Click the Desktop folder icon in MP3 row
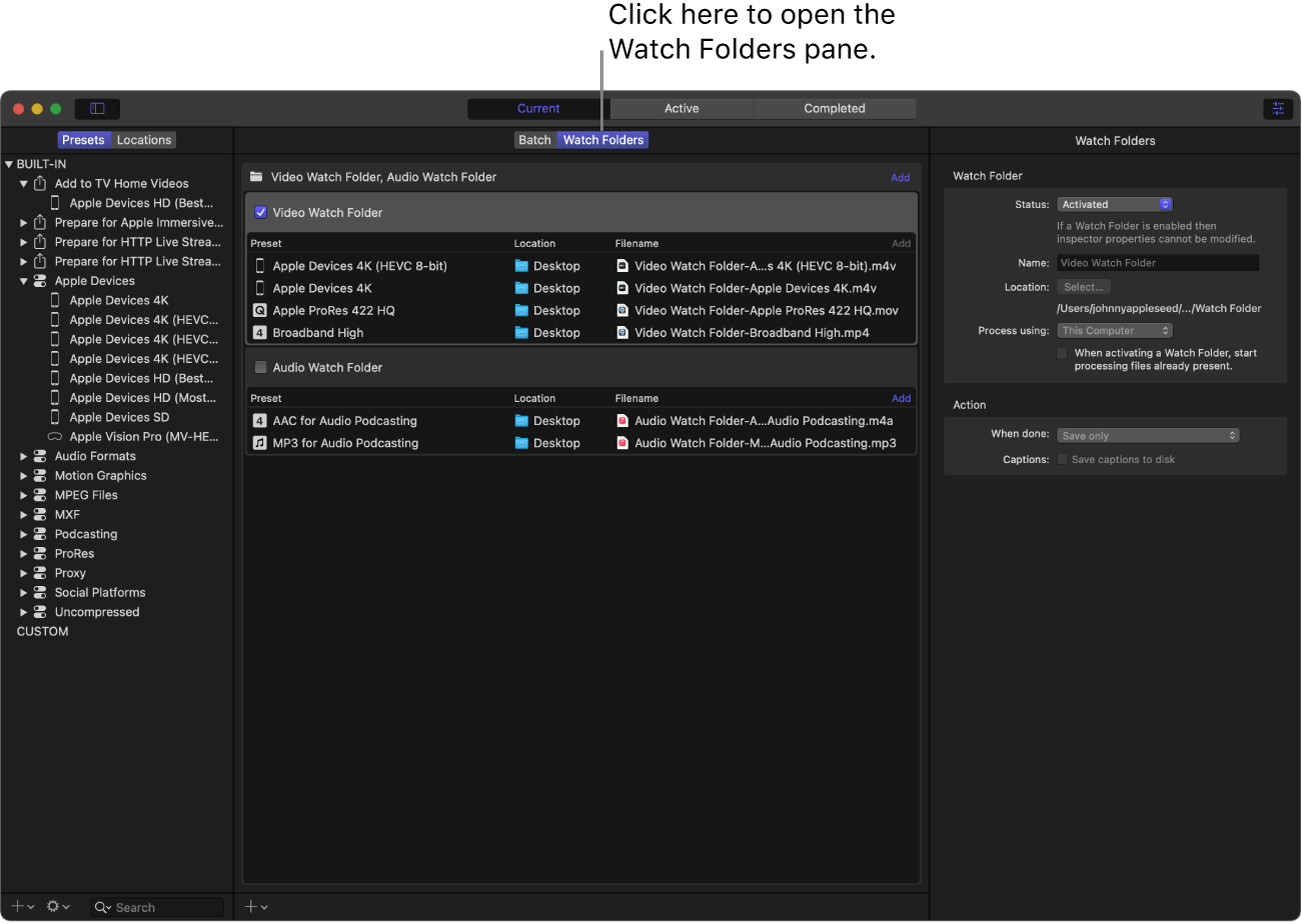 pos(521,443)
